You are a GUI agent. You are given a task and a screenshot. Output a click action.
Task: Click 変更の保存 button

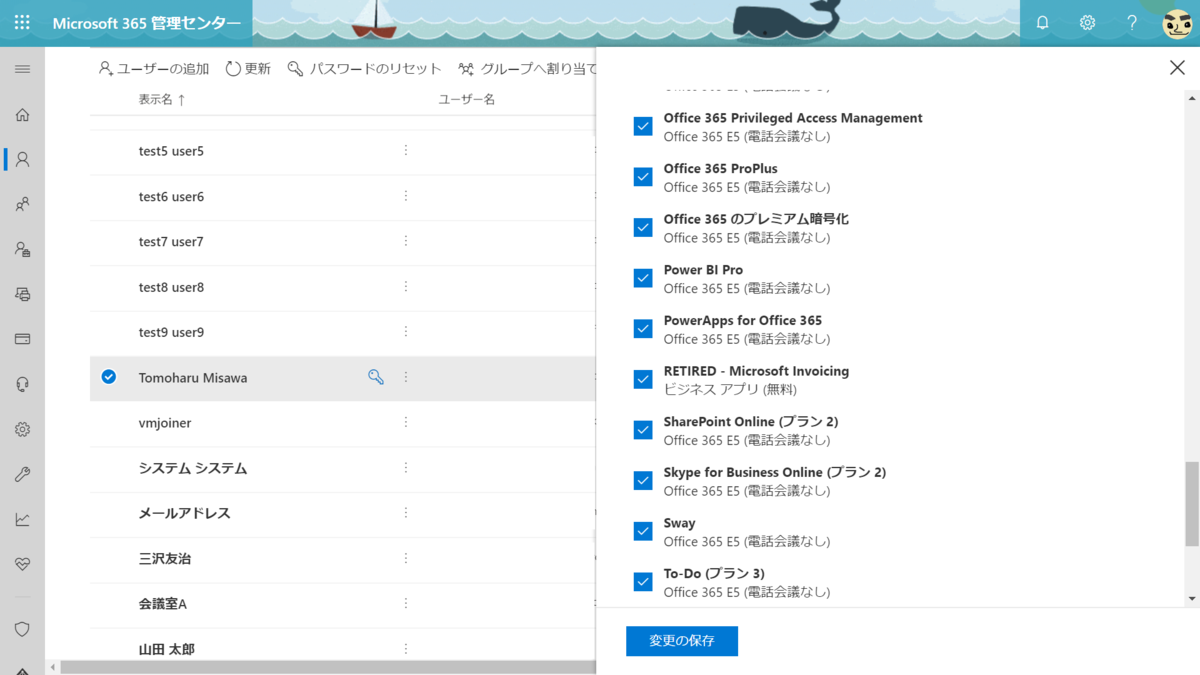click(x=682, y=641)
